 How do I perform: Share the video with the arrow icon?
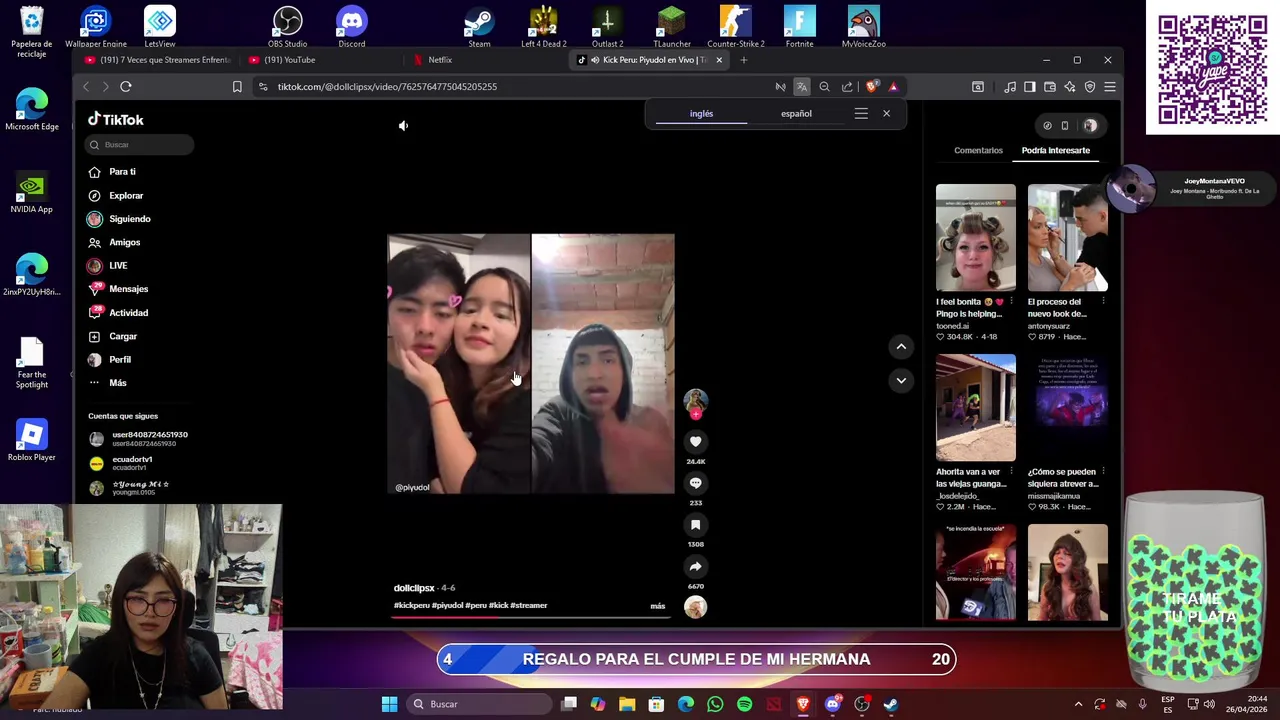(695, 567)
